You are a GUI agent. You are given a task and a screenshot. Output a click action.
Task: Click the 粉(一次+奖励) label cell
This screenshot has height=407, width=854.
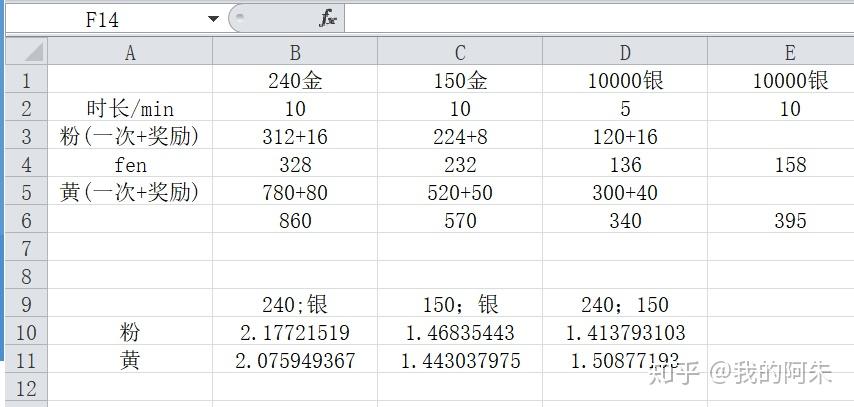[x=130, y=136]
